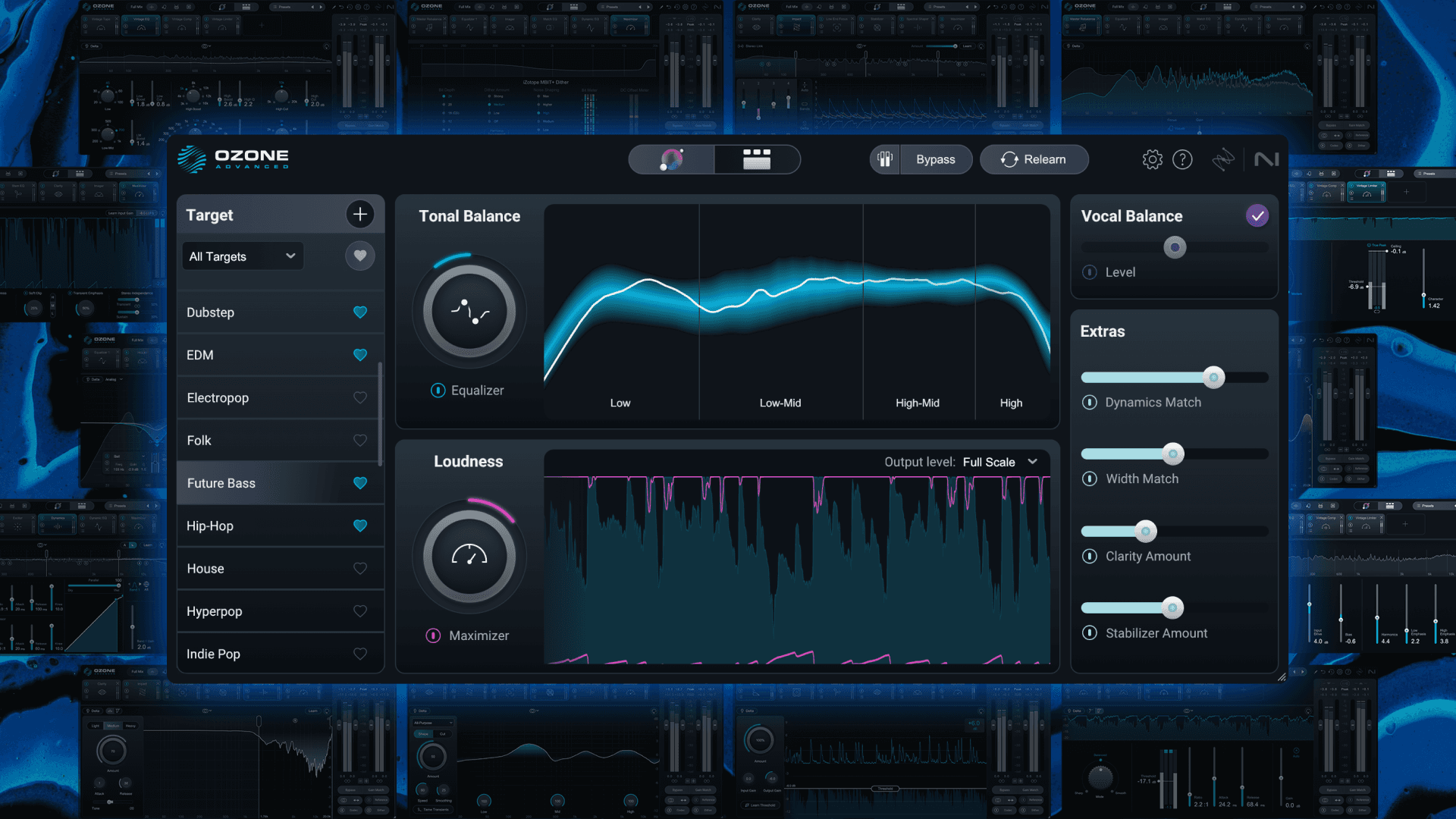This screenshot has width=1456, height=819.
Task: Open the Output level Full Scale dropdown
Action: click(x=1000, y=462)
